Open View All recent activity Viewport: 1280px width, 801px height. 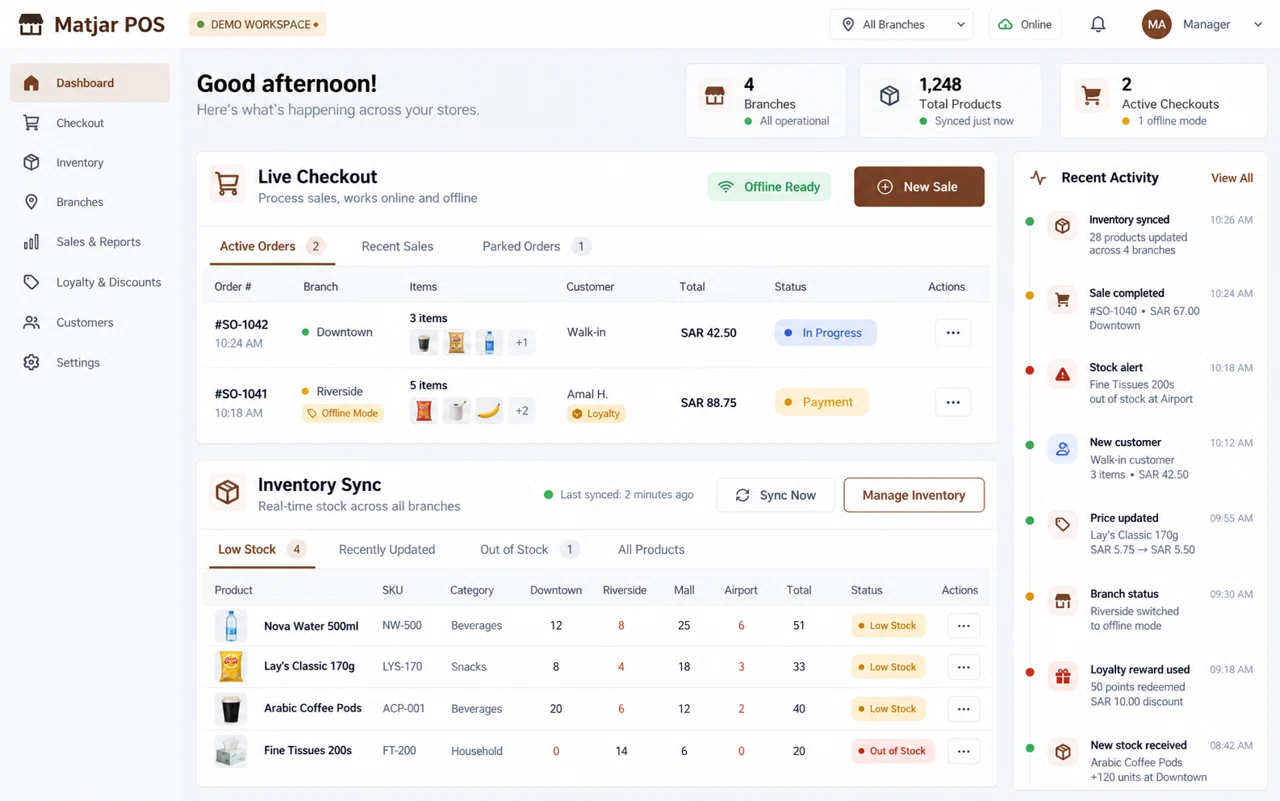click(x=1232, y=178)
